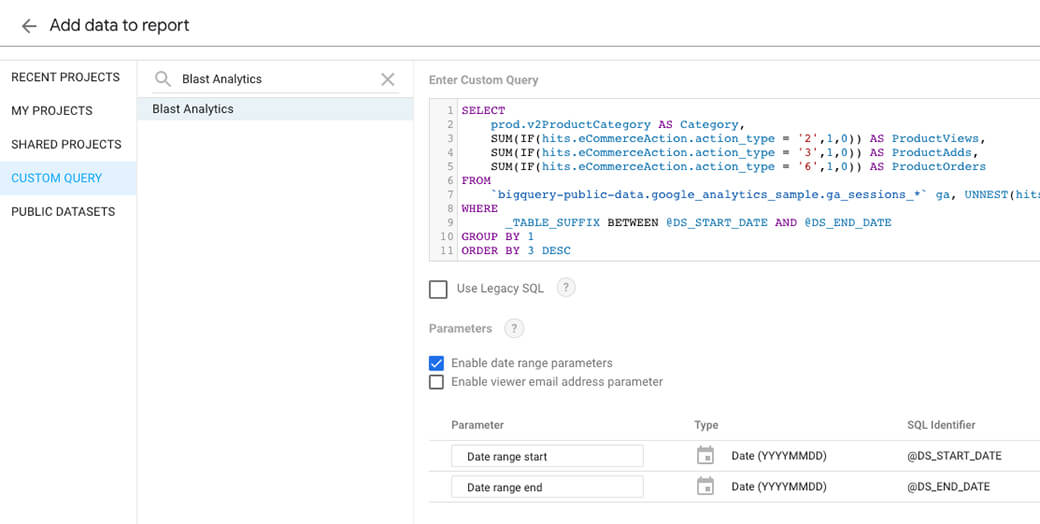
Task: Click ProductViews alias in the query
Action: pyautogui.click(x=935, y=139)
